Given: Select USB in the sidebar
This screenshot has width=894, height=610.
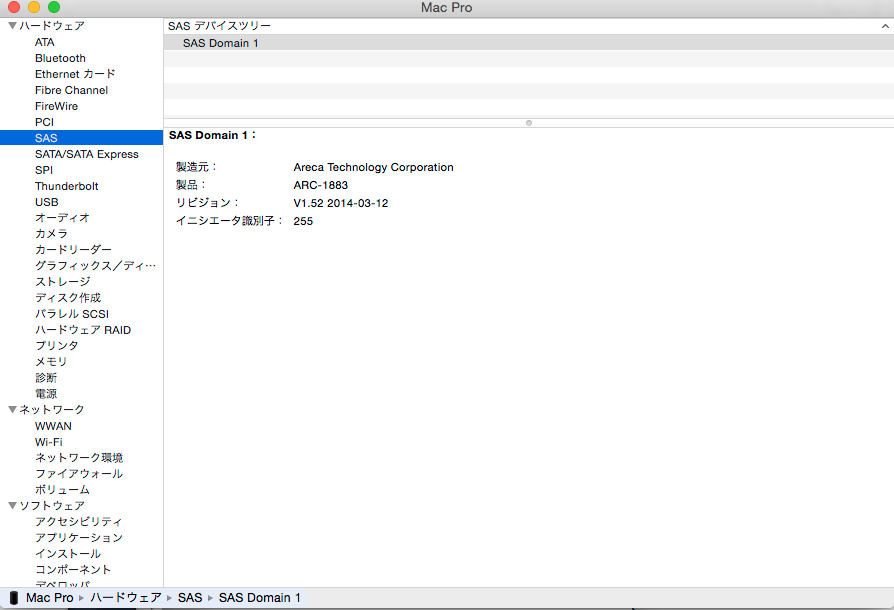Looking at the screenshot, I should [x=47, y=202].
